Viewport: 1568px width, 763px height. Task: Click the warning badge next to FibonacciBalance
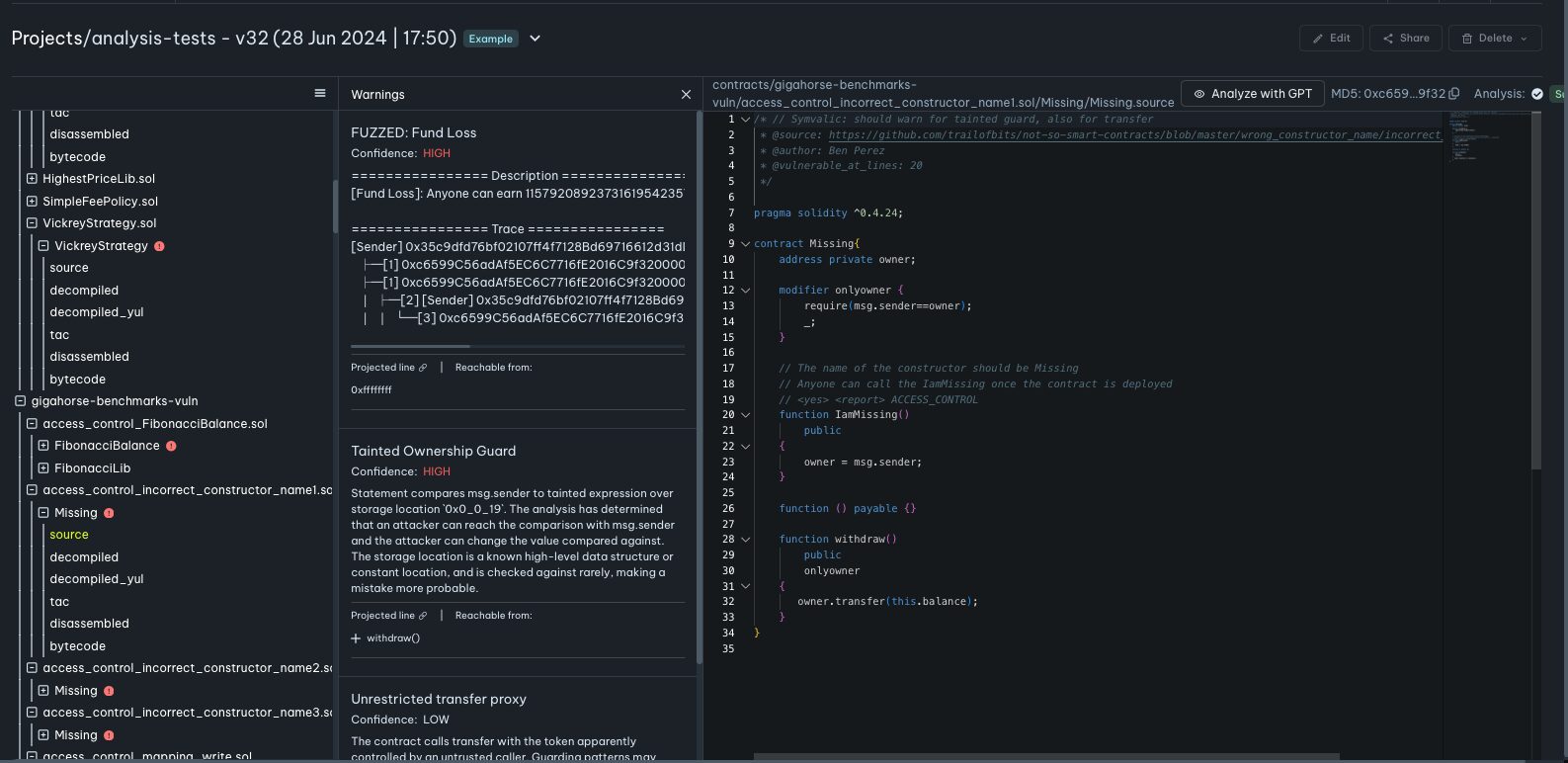click(171, 446)
